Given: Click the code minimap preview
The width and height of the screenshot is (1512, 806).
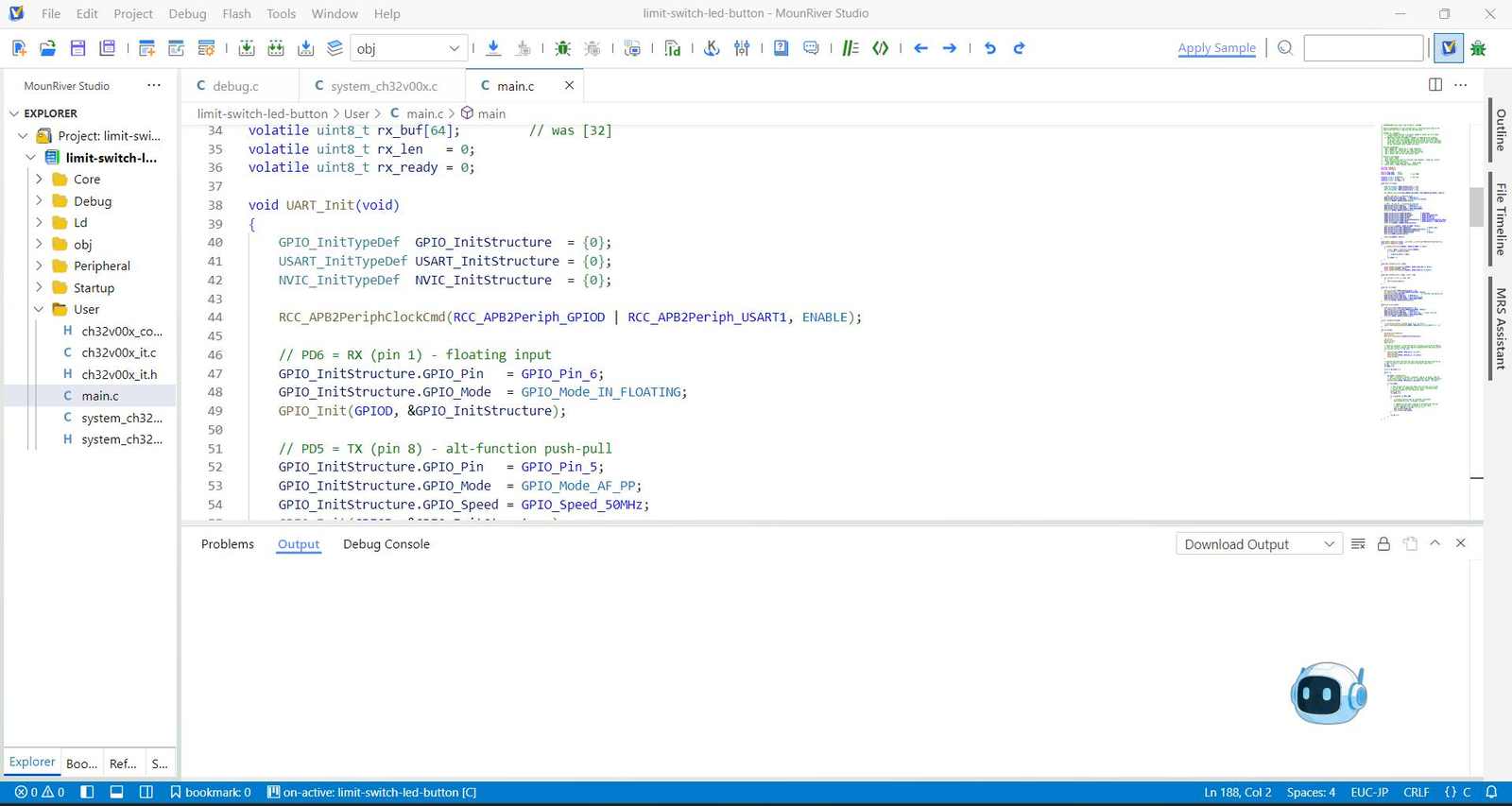Looking at the screenshot, I should pyautogui.click(x=1414, y=270).
